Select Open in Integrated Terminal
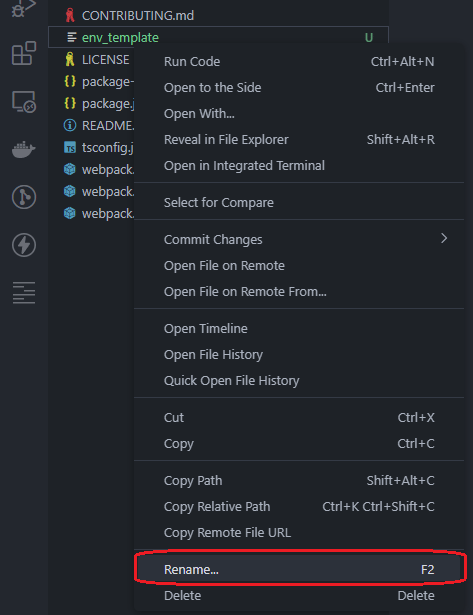Viewport: 473px width, 615px height. pos(299,166)
